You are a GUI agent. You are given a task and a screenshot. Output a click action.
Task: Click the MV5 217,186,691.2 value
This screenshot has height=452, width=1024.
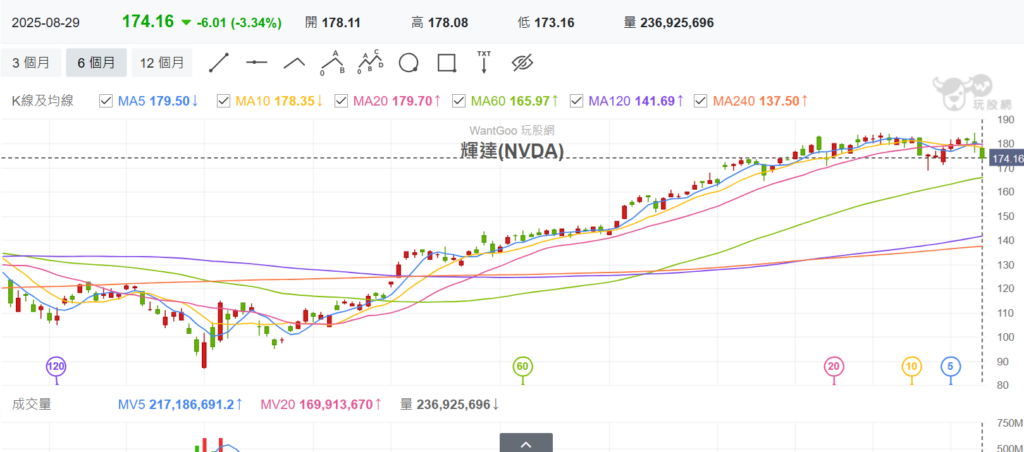click(x=181, y=404)
